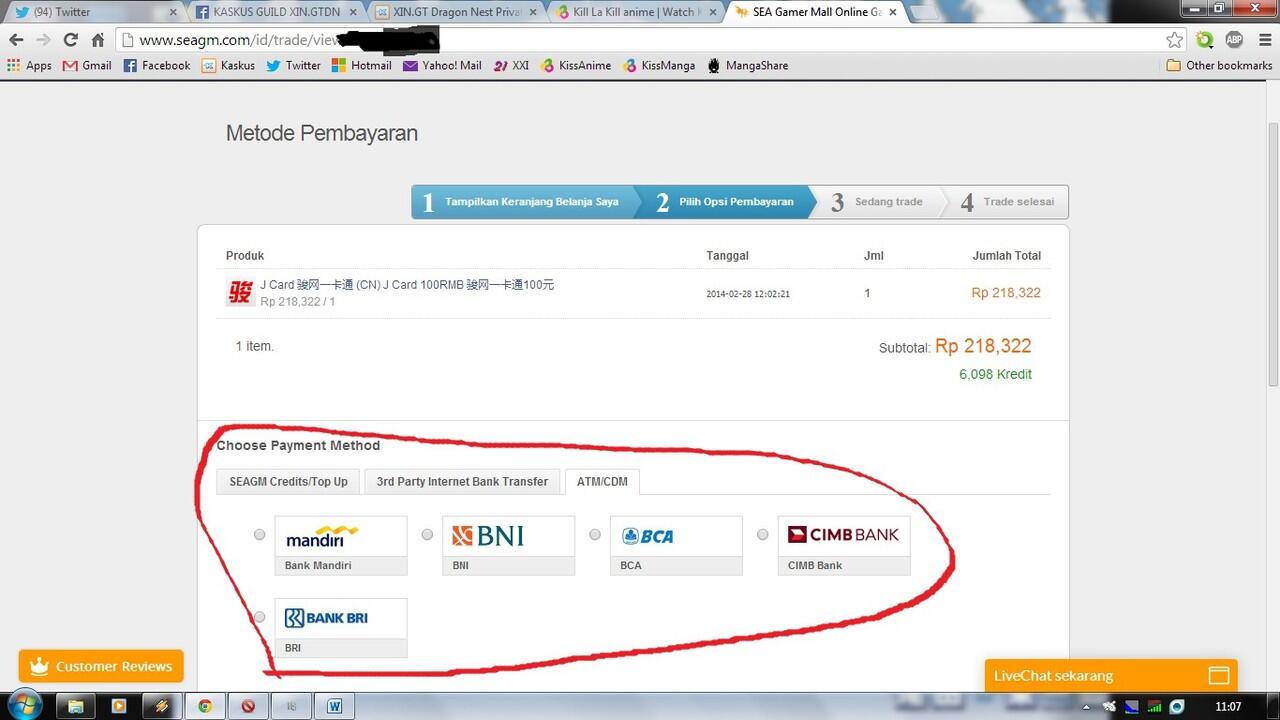Expand the Other bookmarks dropdown
The height and width of the screenshot is (720, 1280).
coord(1219,64)
